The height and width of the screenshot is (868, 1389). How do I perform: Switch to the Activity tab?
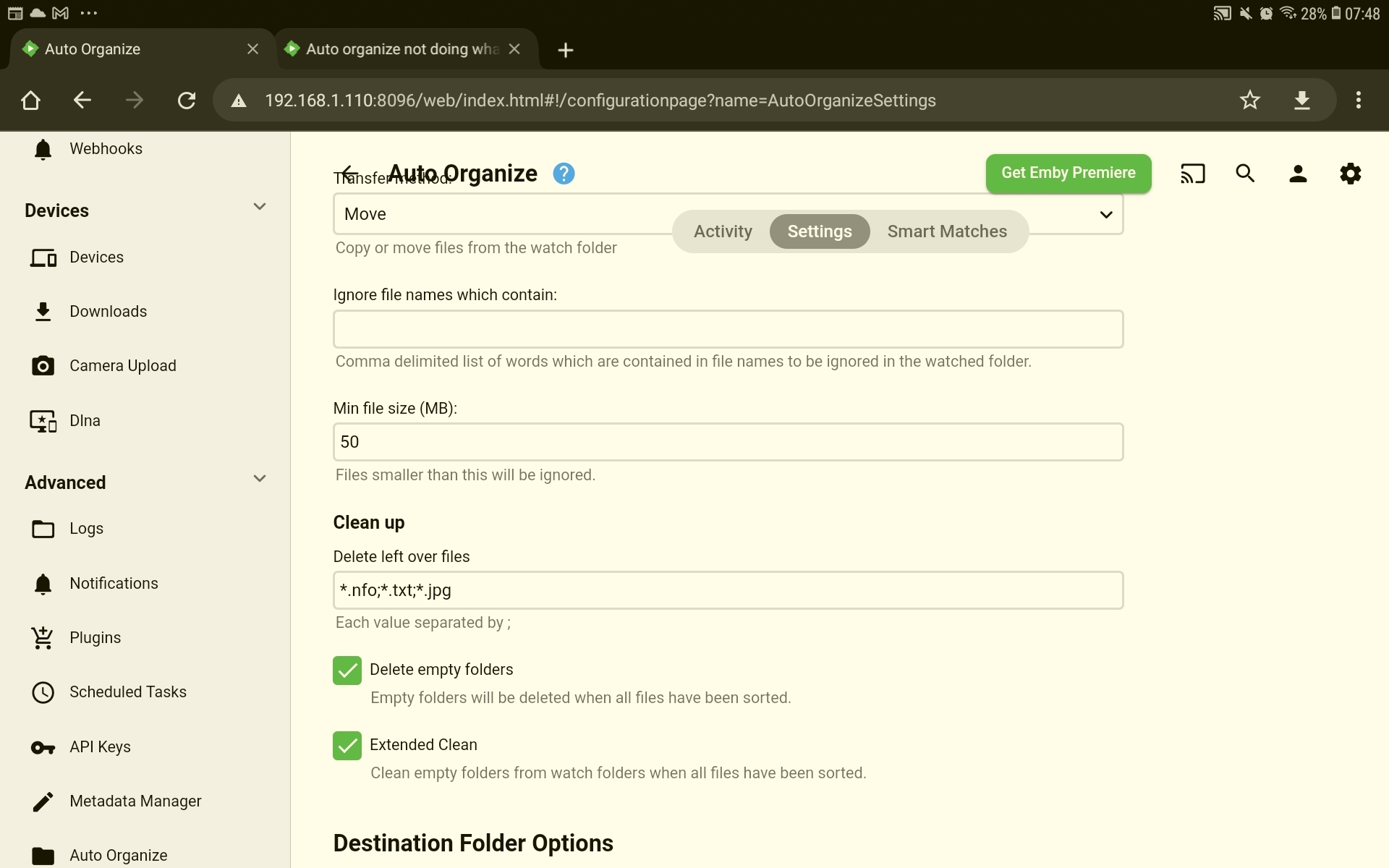723,231
